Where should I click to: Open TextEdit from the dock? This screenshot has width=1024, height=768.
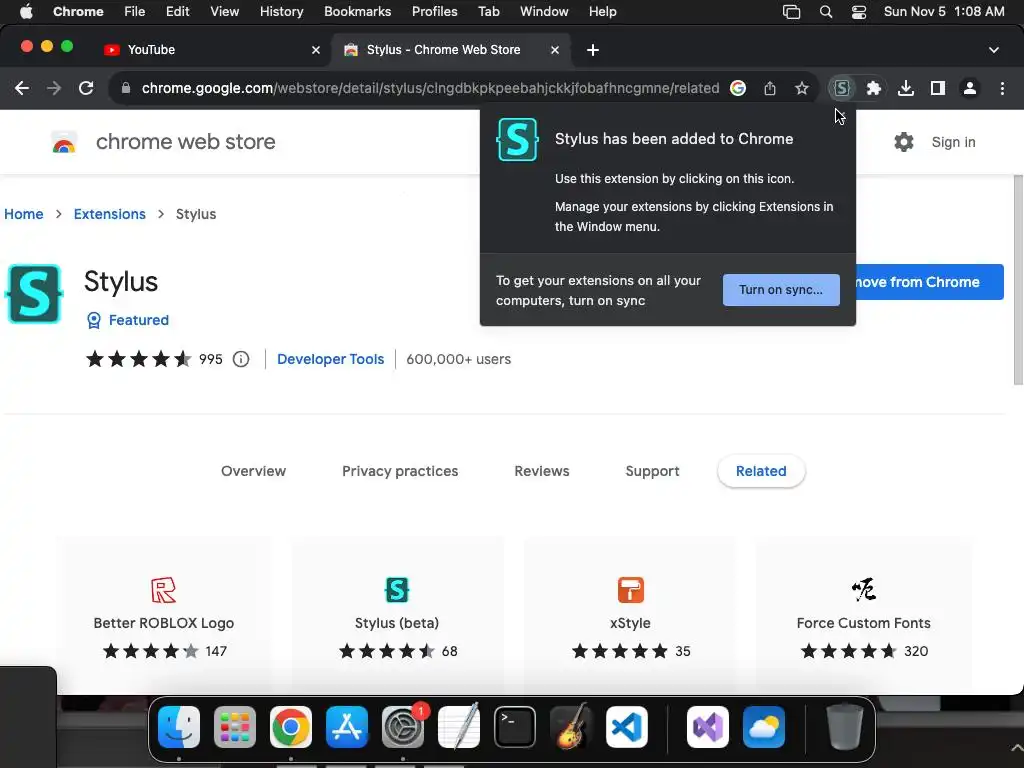coord(459,727)
